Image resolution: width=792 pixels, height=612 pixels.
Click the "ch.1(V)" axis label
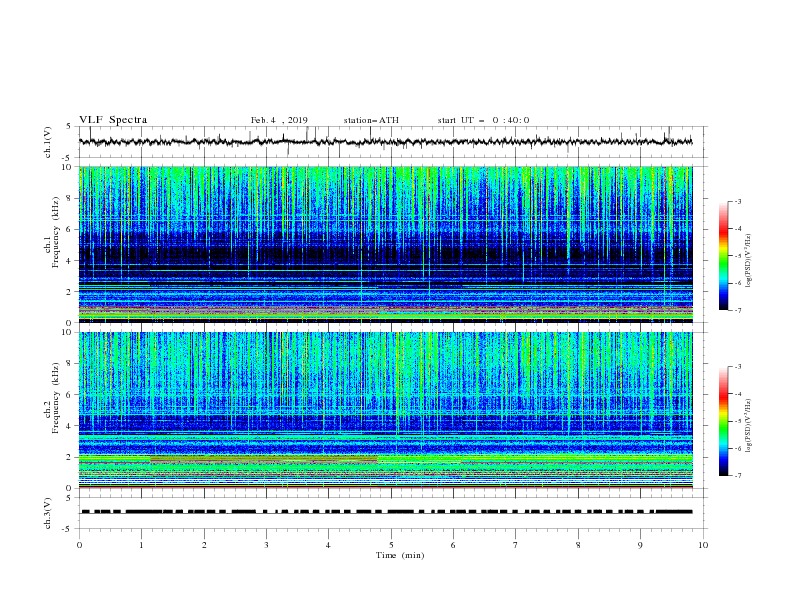pos(48,142)
